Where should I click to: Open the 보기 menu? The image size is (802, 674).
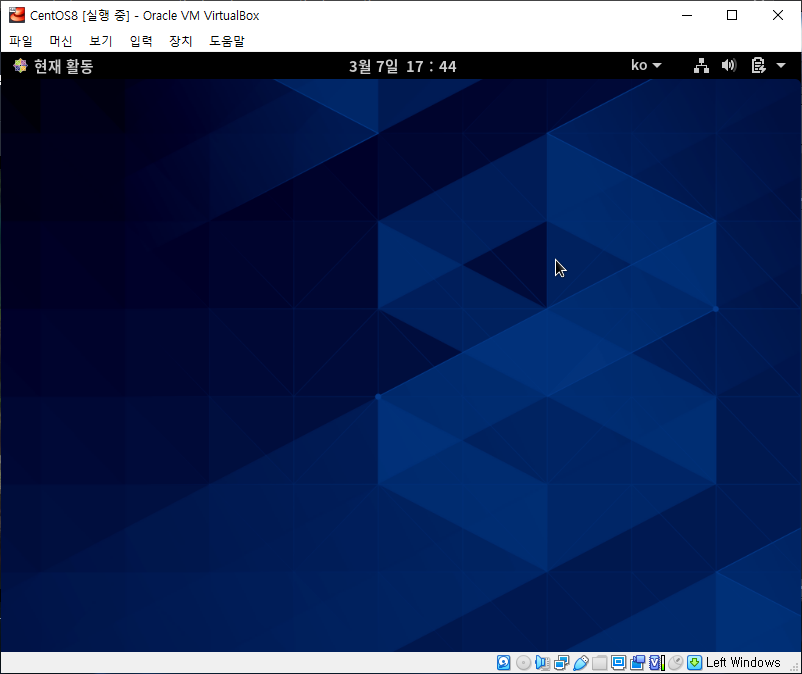[x=100, y=41]
